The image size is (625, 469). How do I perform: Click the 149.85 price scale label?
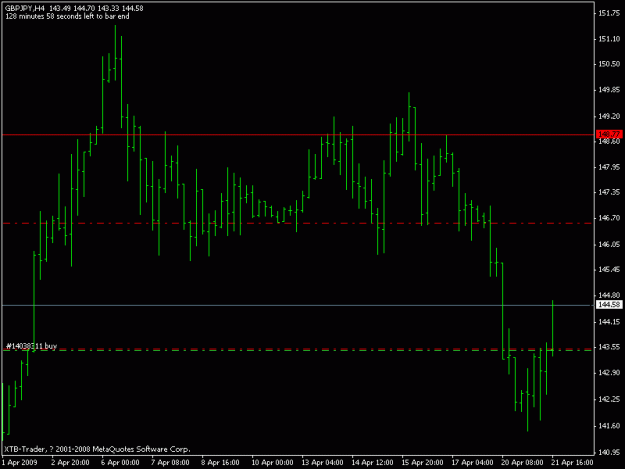(609, 90)
